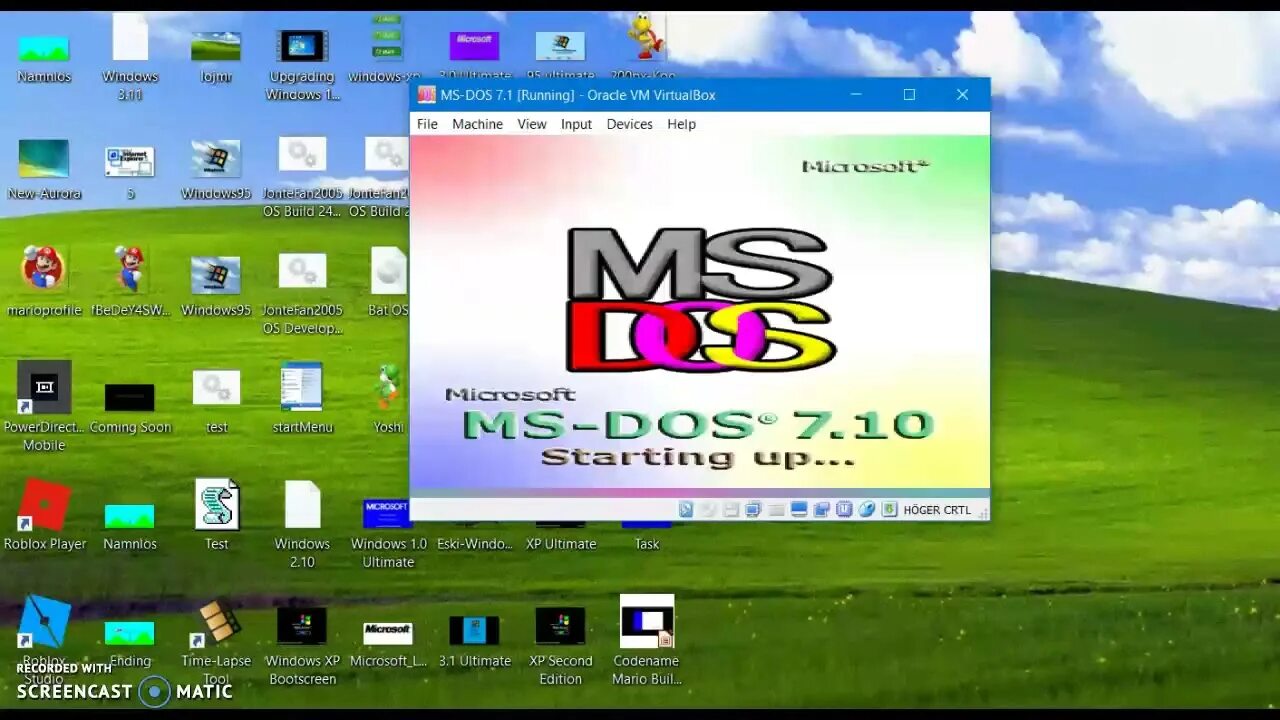The width and height of the screenshot is (1280, 720).
Task: Open the Roblox Studio shortcut
Action: click(44, 638)
